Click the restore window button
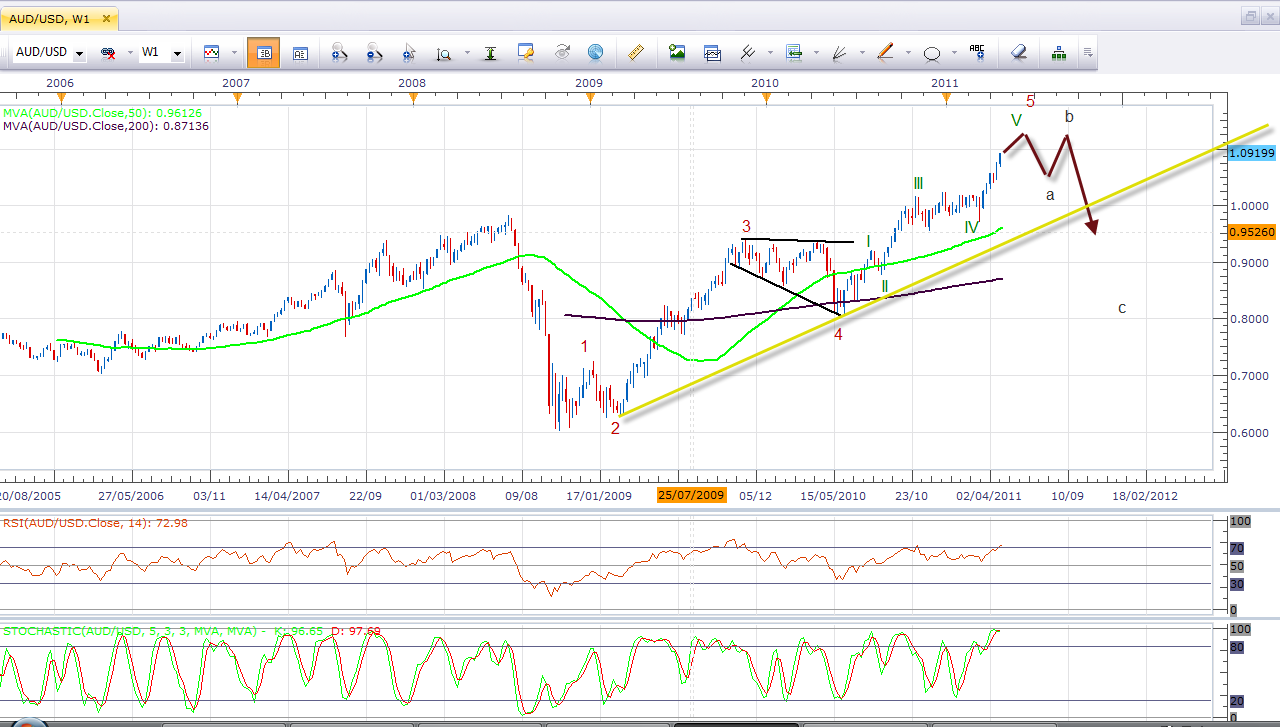The image size is (1280, 727). (x=1250, y=16)
